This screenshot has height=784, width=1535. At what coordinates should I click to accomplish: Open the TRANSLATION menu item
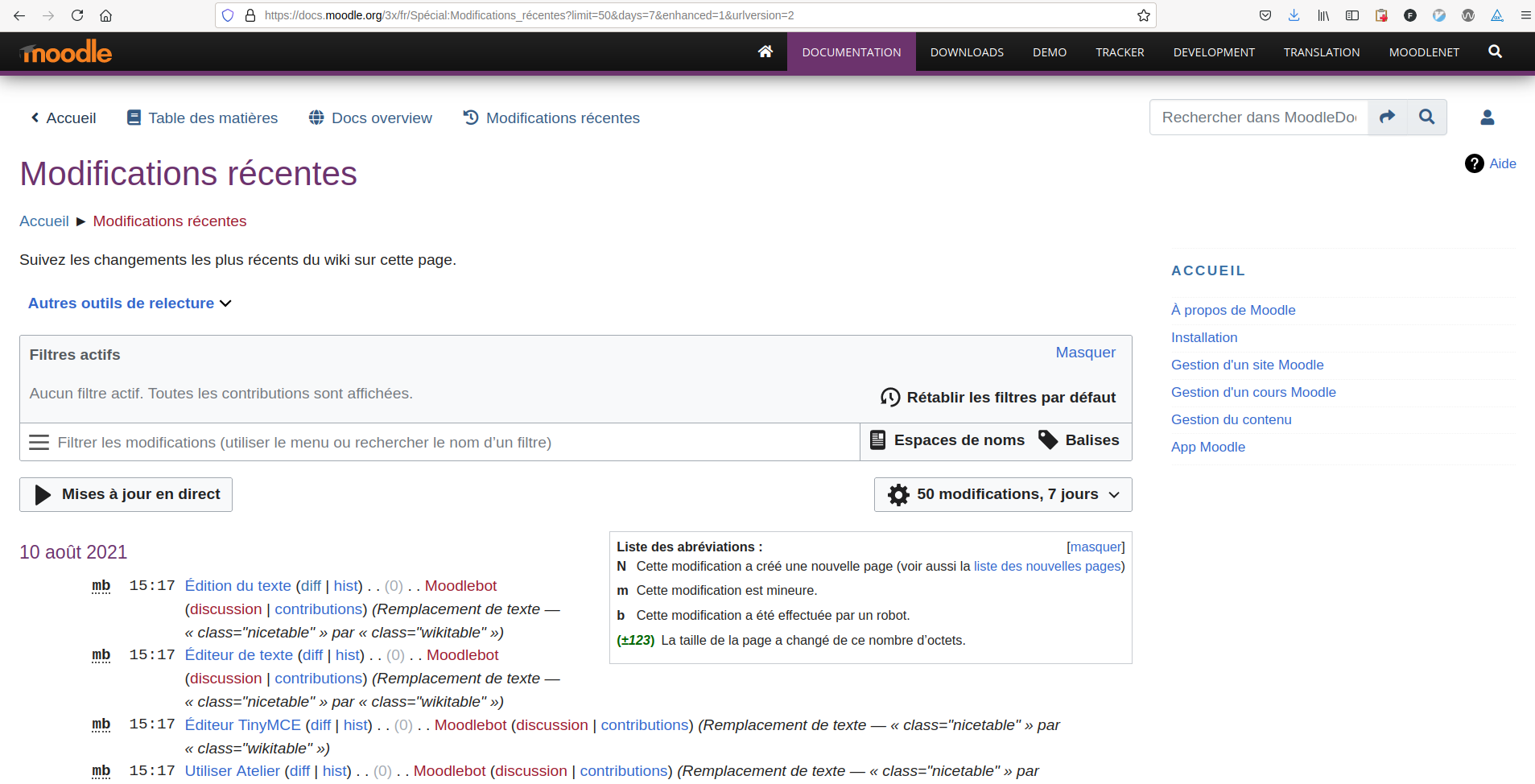(1322, 52)
